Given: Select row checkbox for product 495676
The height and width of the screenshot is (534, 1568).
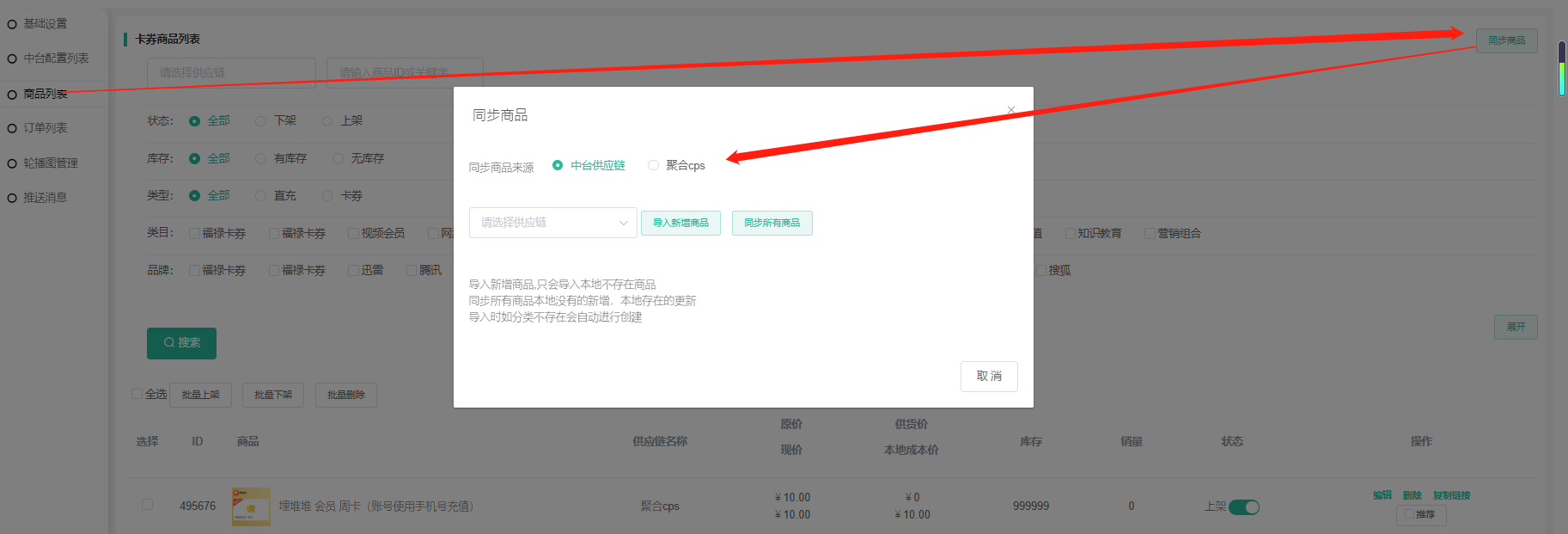Looking at the screenshot, I should (x=147, y=505).
